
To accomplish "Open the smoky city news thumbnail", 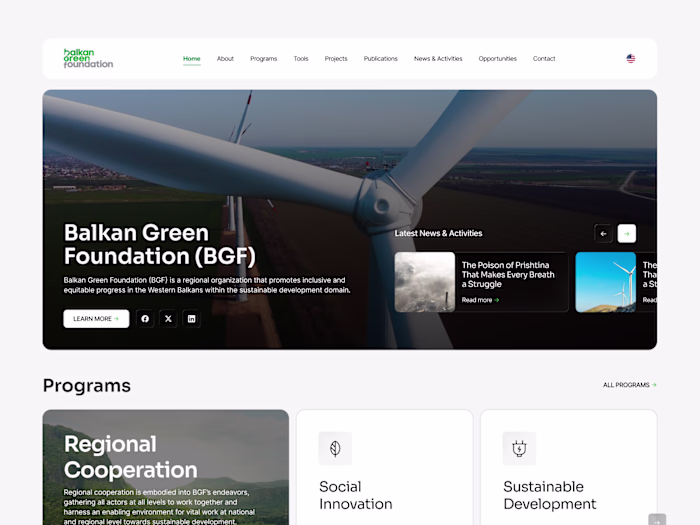I will coord(425,282).
